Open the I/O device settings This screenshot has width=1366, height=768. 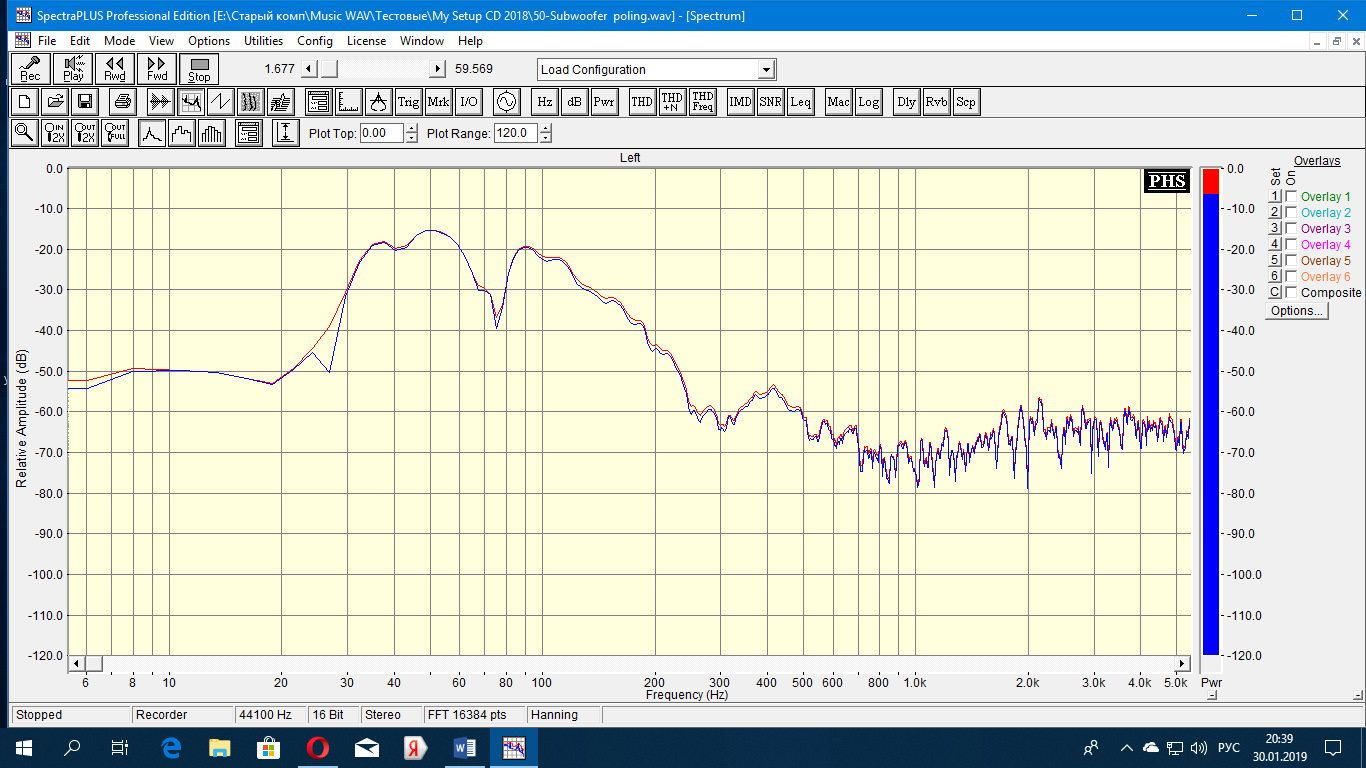tap(468, 101)
